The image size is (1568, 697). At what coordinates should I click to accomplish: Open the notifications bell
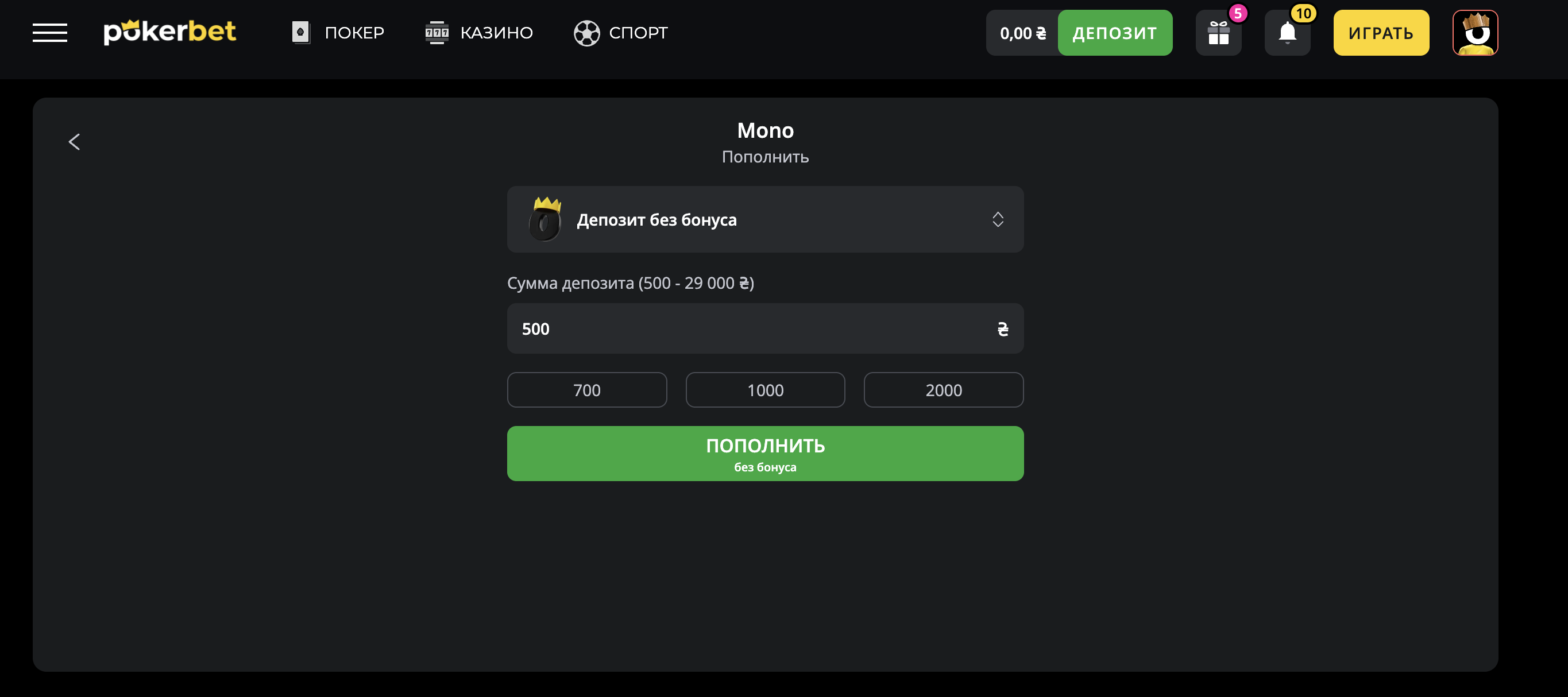[1287, 33]
